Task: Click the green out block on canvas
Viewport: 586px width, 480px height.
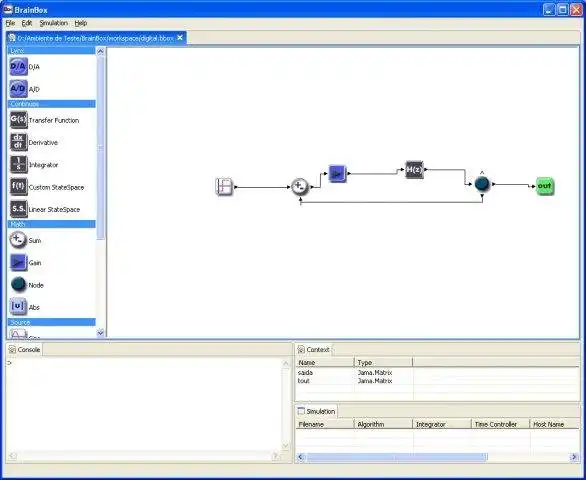Action: [x=545, y=186]
